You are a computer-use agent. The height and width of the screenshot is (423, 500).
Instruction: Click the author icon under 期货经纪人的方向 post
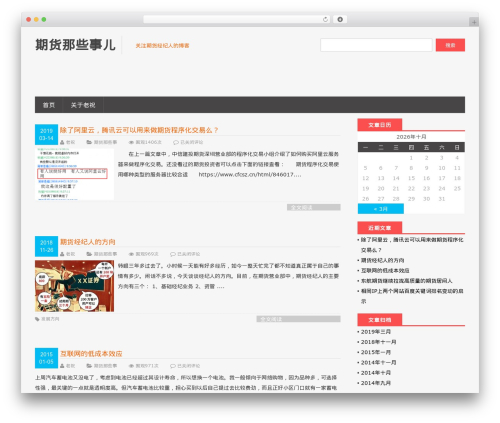[x=62, y=254]
